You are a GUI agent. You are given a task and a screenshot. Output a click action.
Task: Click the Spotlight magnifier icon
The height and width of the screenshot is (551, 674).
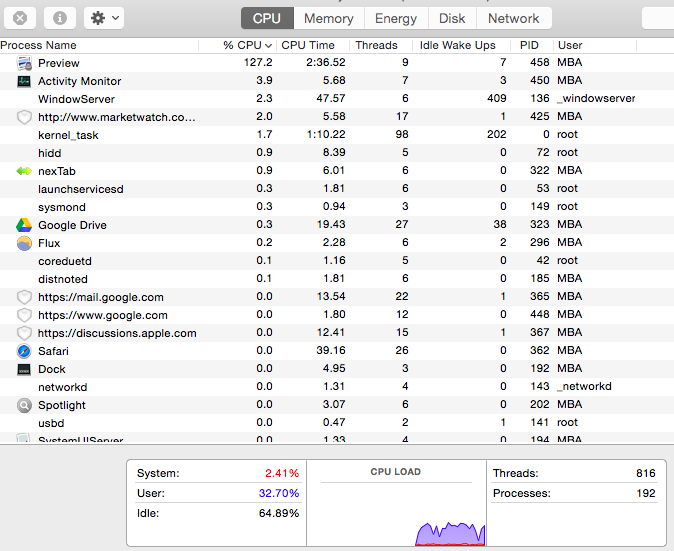click(24, 405)
